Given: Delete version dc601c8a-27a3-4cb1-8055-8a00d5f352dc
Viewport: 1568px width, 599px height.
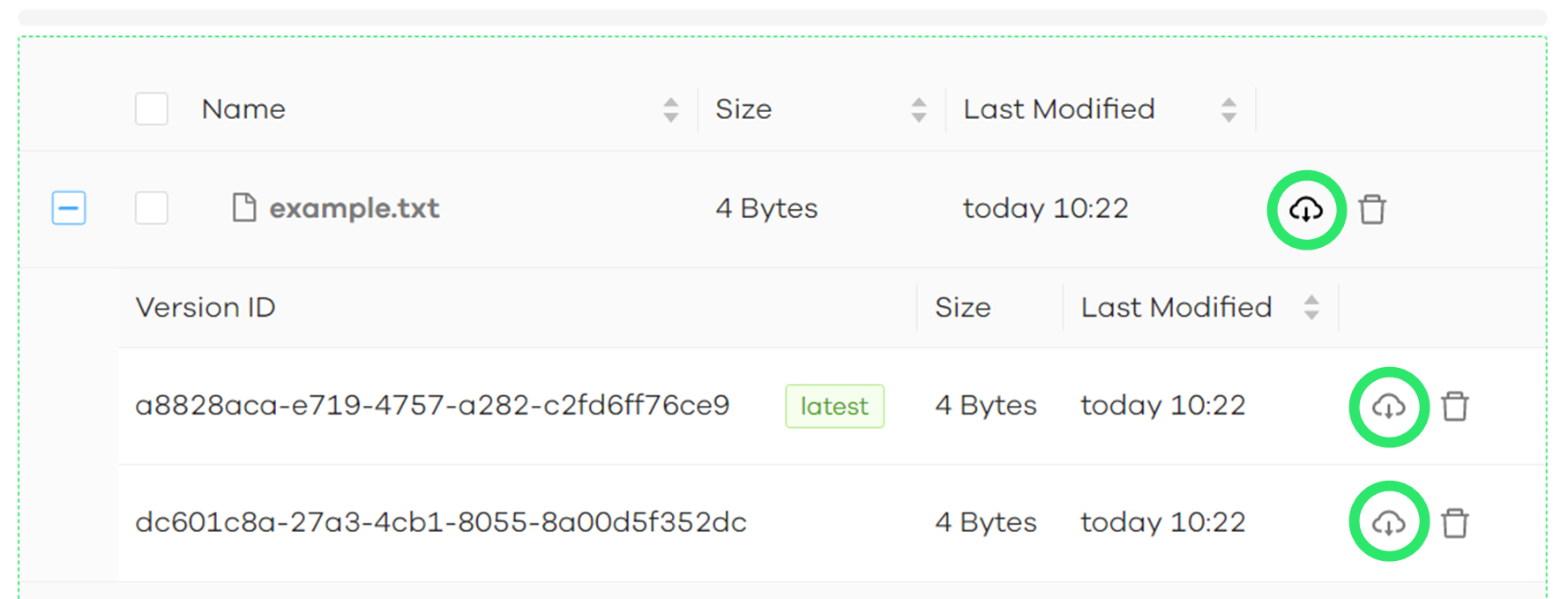Looking at the screenshot, I should tap(1454, 523).
